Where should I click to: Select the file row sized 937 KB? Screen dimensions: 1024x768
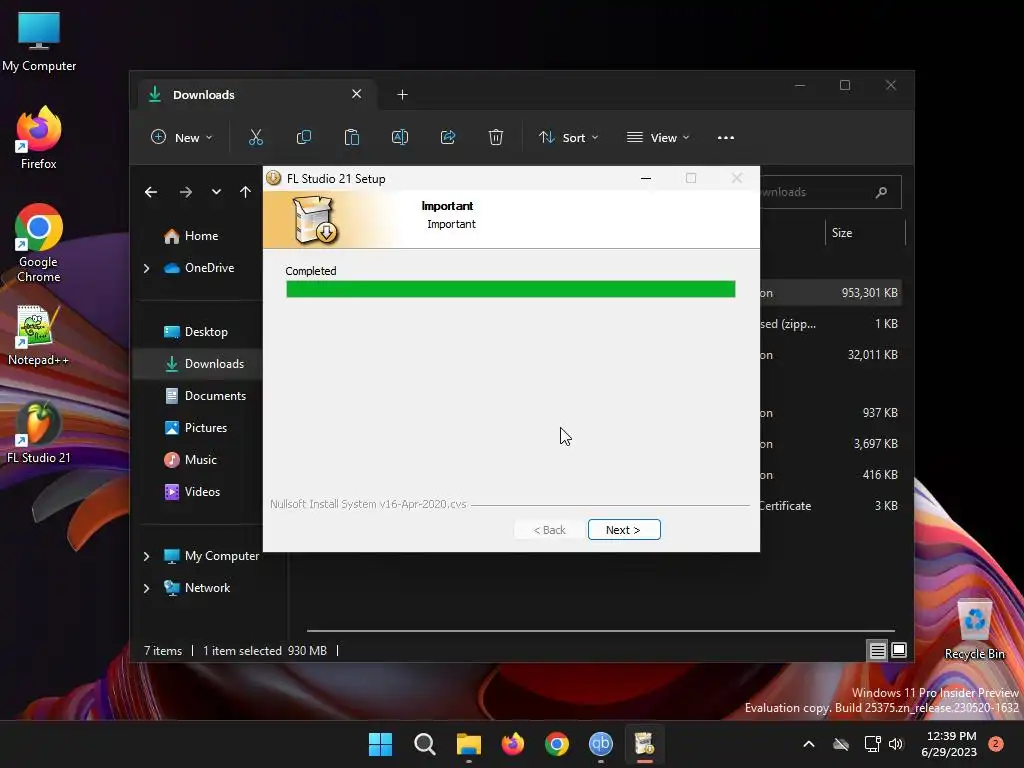[831, 413]
